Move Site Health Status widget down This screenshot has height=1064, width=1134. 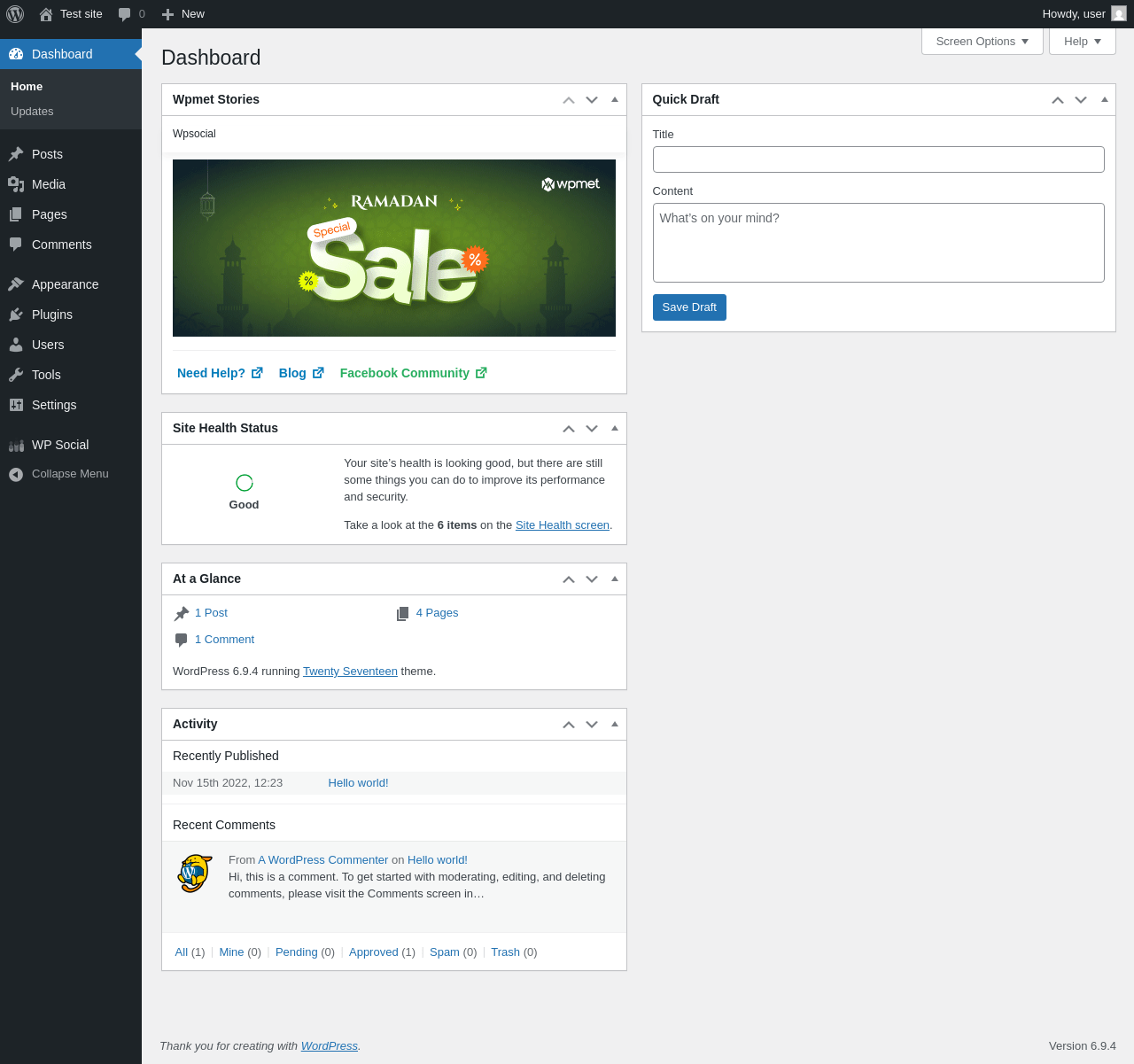point(592,429)
